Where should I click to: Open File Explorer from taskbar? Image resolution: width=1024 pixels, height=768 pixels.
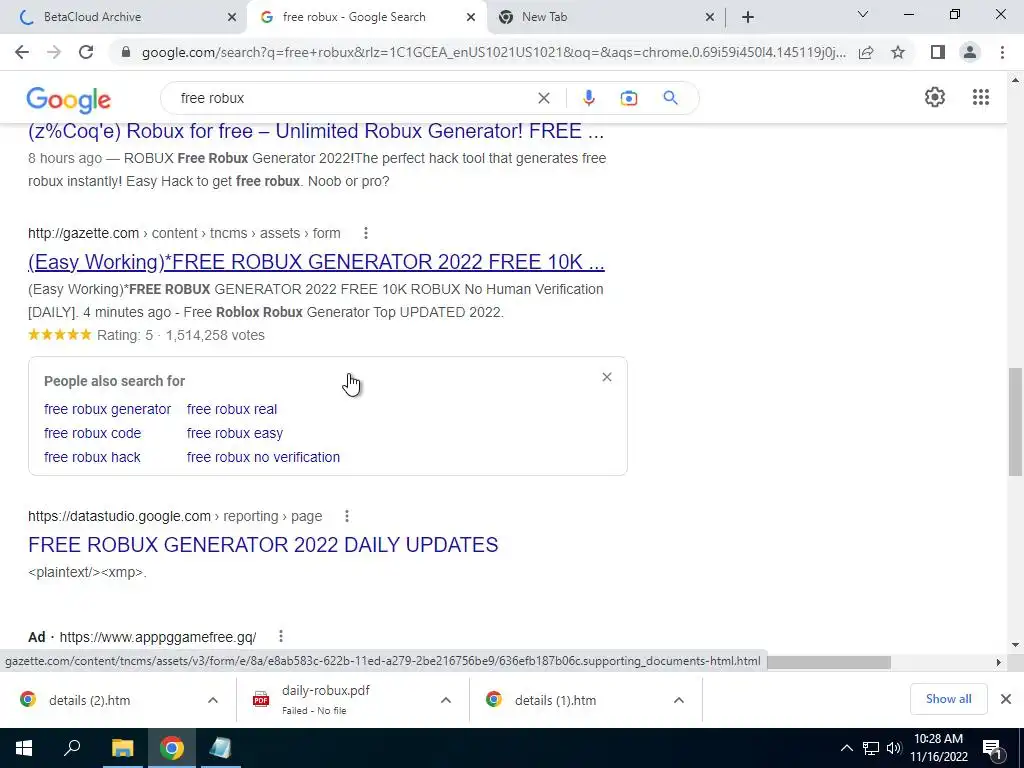pyautogui.click(x=122, y=748)
